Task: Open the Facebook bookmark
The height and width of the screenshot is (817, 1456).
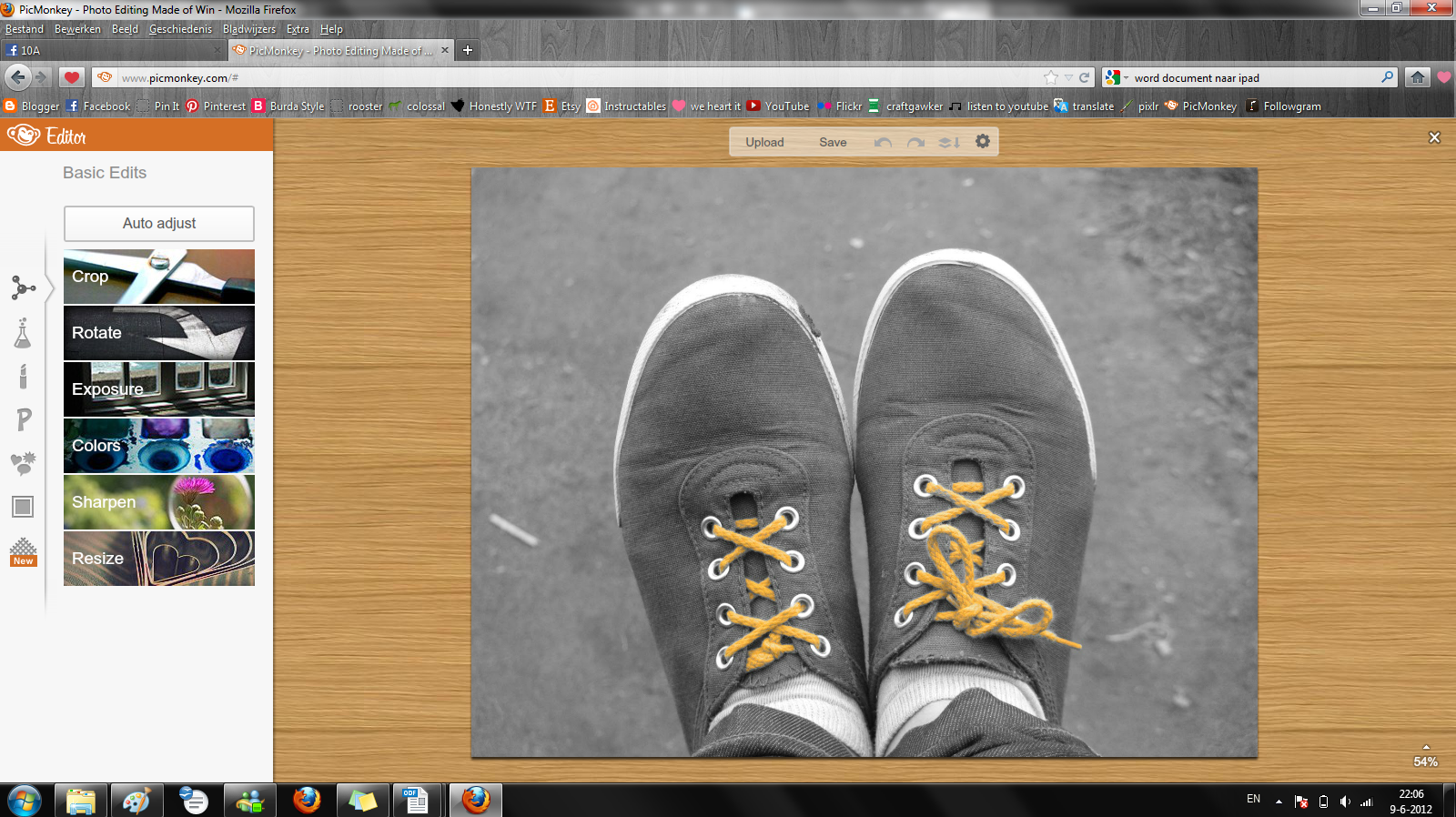Action: [x=97, y=106]
